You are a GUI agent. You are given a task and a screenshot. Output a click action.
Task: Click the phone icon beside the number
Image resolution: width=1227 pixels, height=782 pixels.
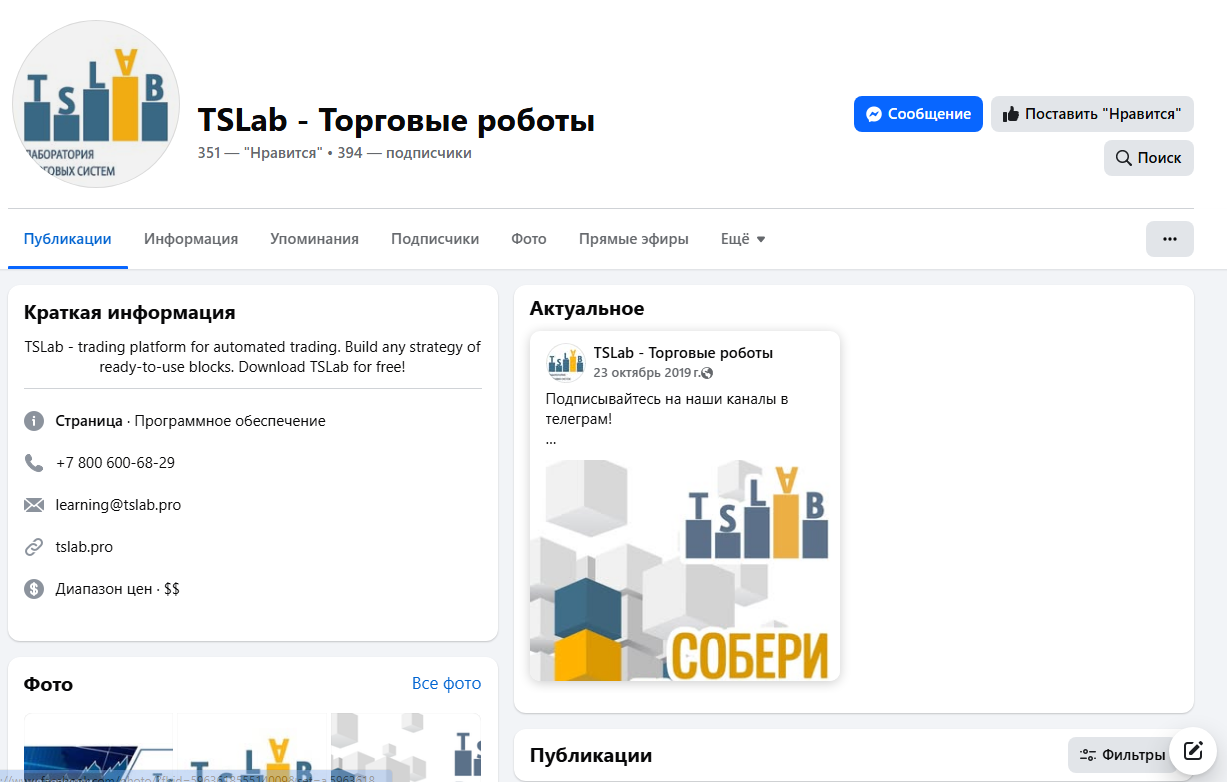click(x=34, y=463)
